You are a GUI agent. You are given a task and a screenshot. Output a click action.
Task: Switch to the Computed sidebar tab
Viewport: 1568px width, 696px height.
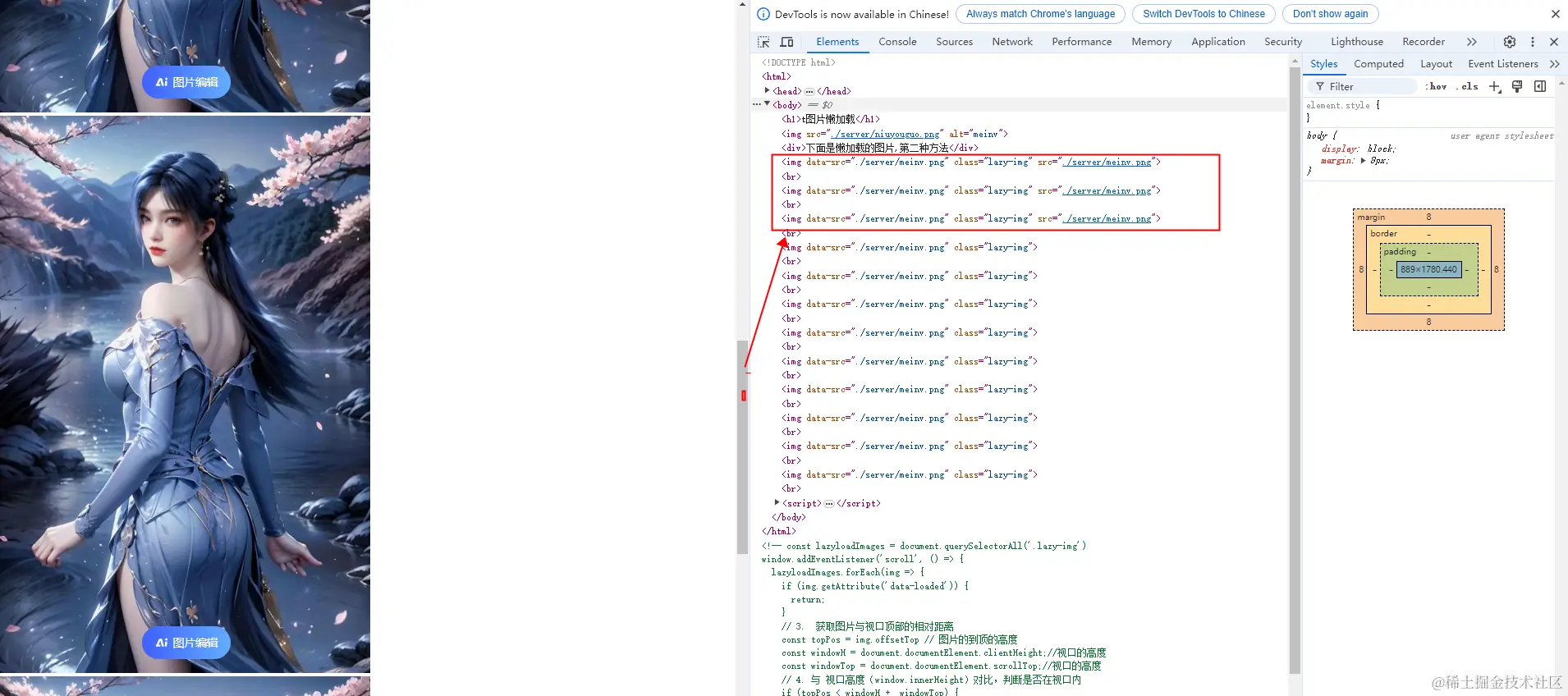click(x=1379, y=64)
